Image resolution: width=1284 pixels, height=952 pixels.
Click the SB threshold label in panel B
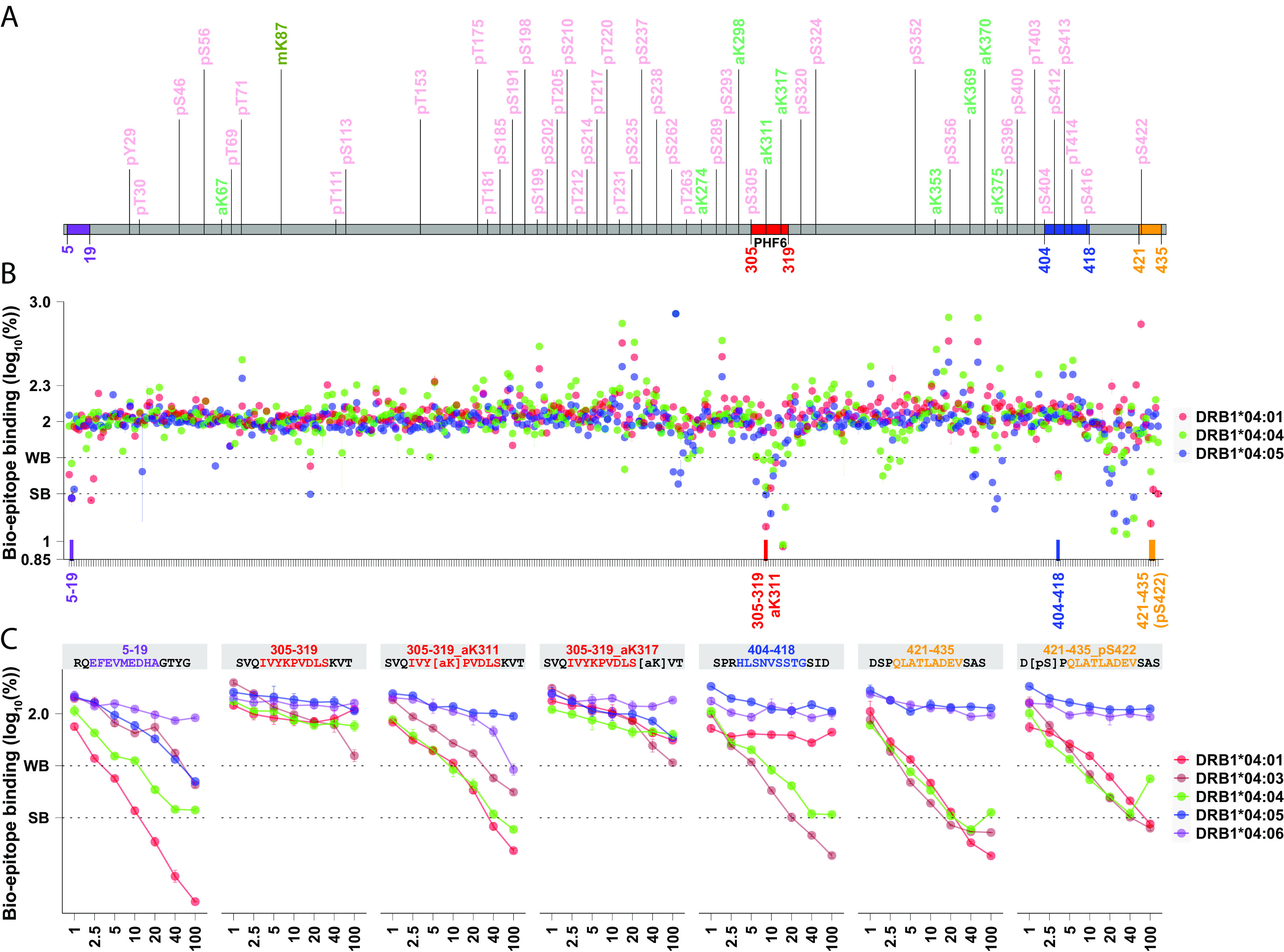coord(40,494)
